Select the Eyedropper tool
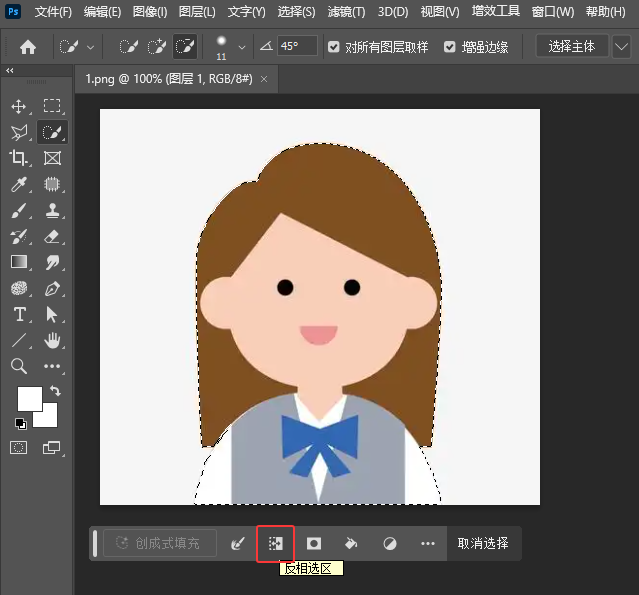The width and height of the screenshot is (639, 595). 19,184
